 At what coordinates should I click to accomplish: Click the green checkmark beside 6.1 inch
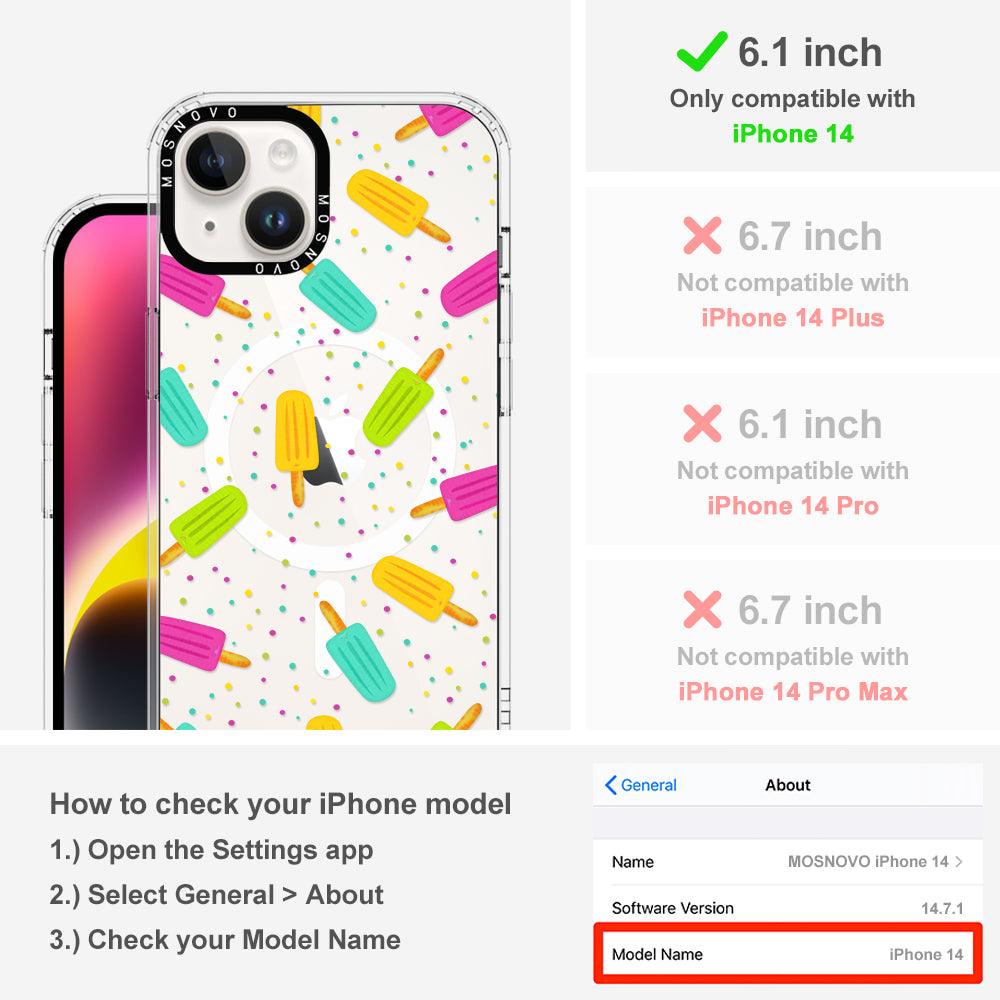(702, 51)
